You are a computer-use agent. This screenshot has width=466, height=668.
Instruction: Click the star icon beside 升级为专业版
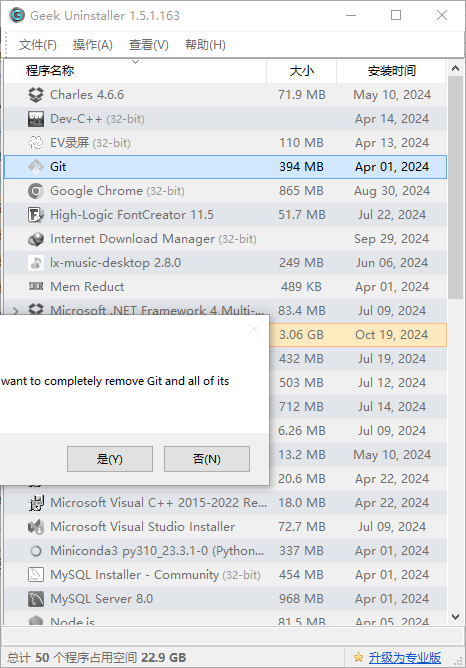pyautogui.click(x=359, y=657)
